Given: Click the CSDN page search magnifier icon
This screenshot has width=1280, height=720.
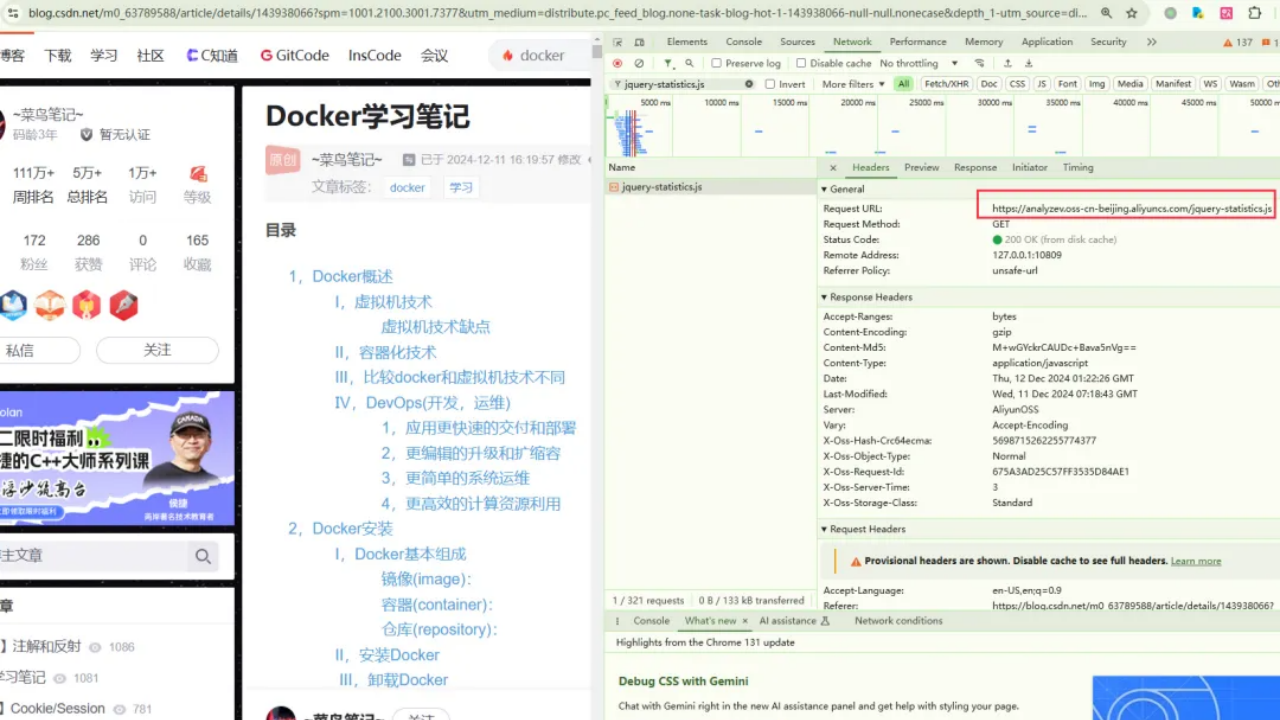Looking at the screenshot, I should coord(203,556).
